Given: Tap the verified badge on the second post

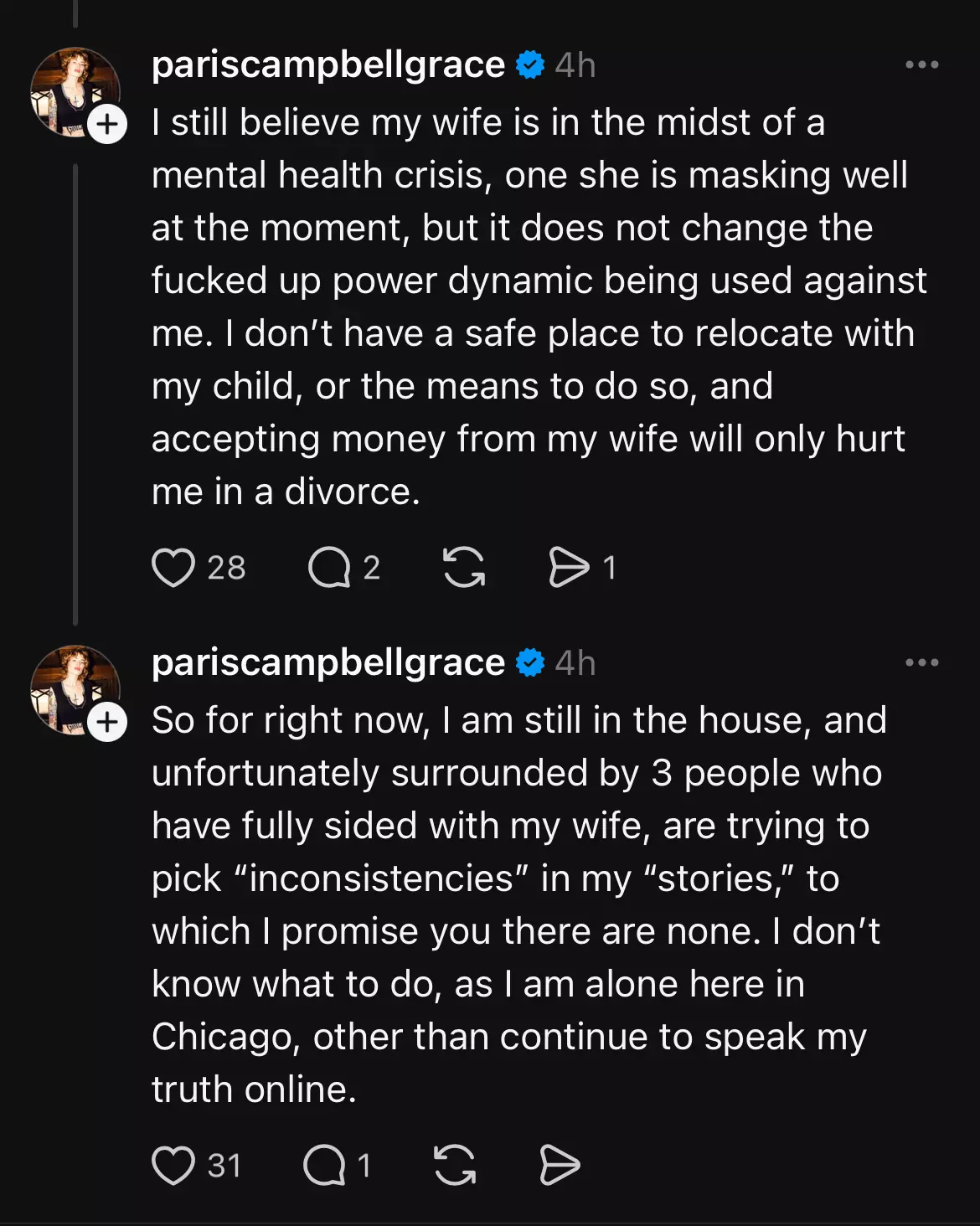Looking at the screenshot, I should (x=530, y=663).
